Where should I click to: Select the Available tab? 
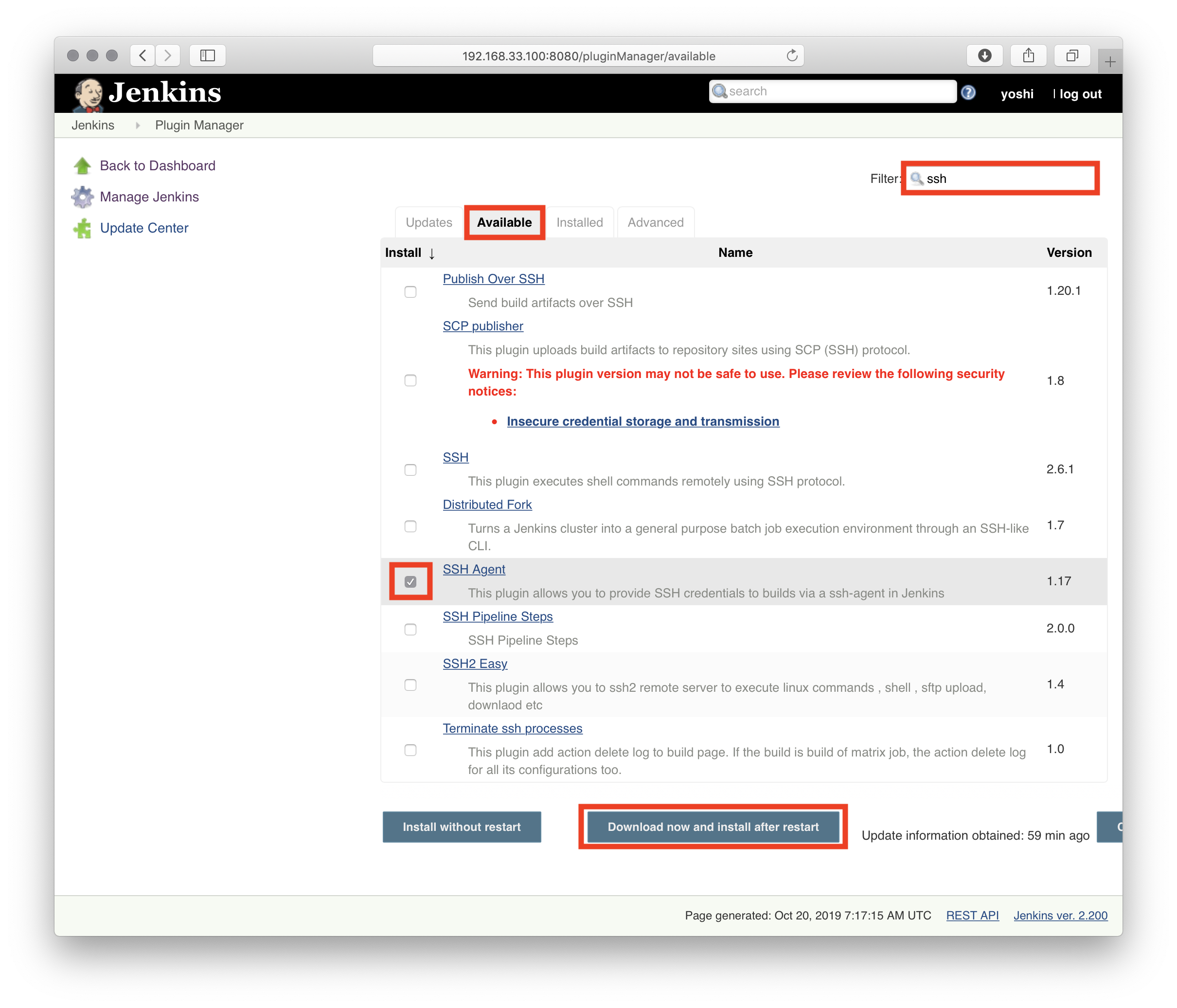[x=504, y=223]
